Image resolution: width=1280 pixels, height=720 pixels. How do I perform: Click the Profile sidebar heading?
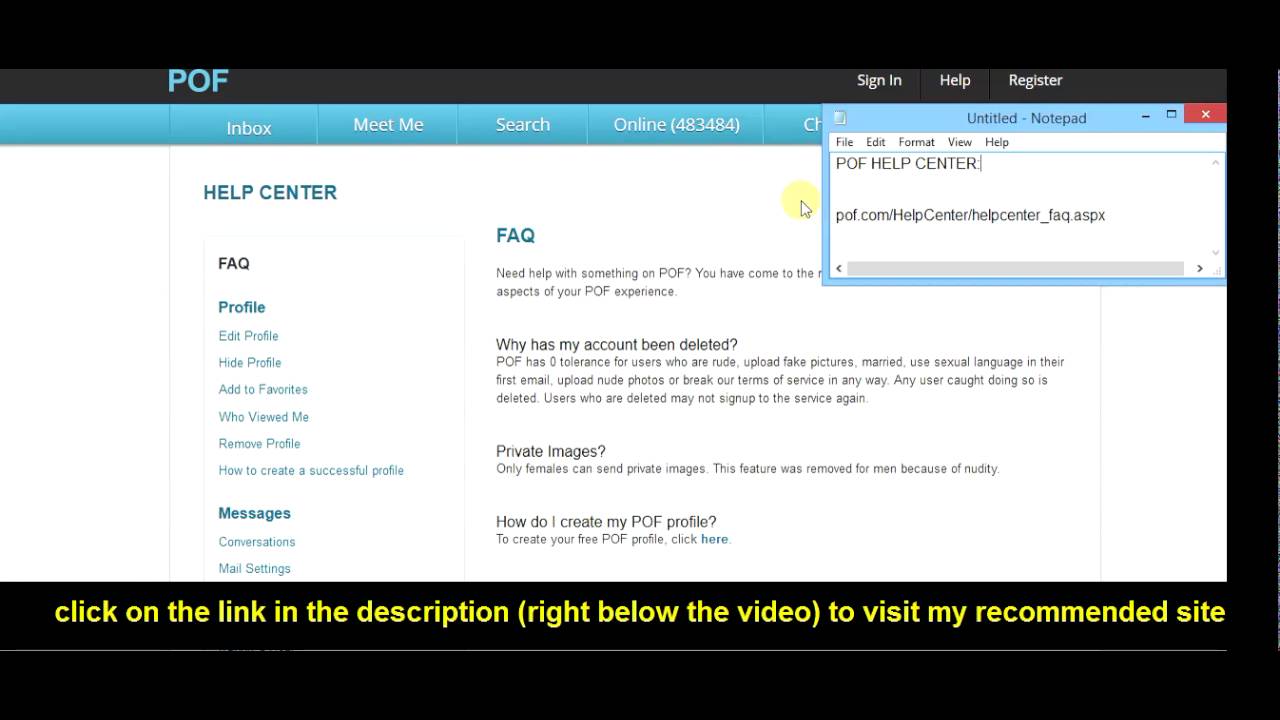tap(242, 307)
